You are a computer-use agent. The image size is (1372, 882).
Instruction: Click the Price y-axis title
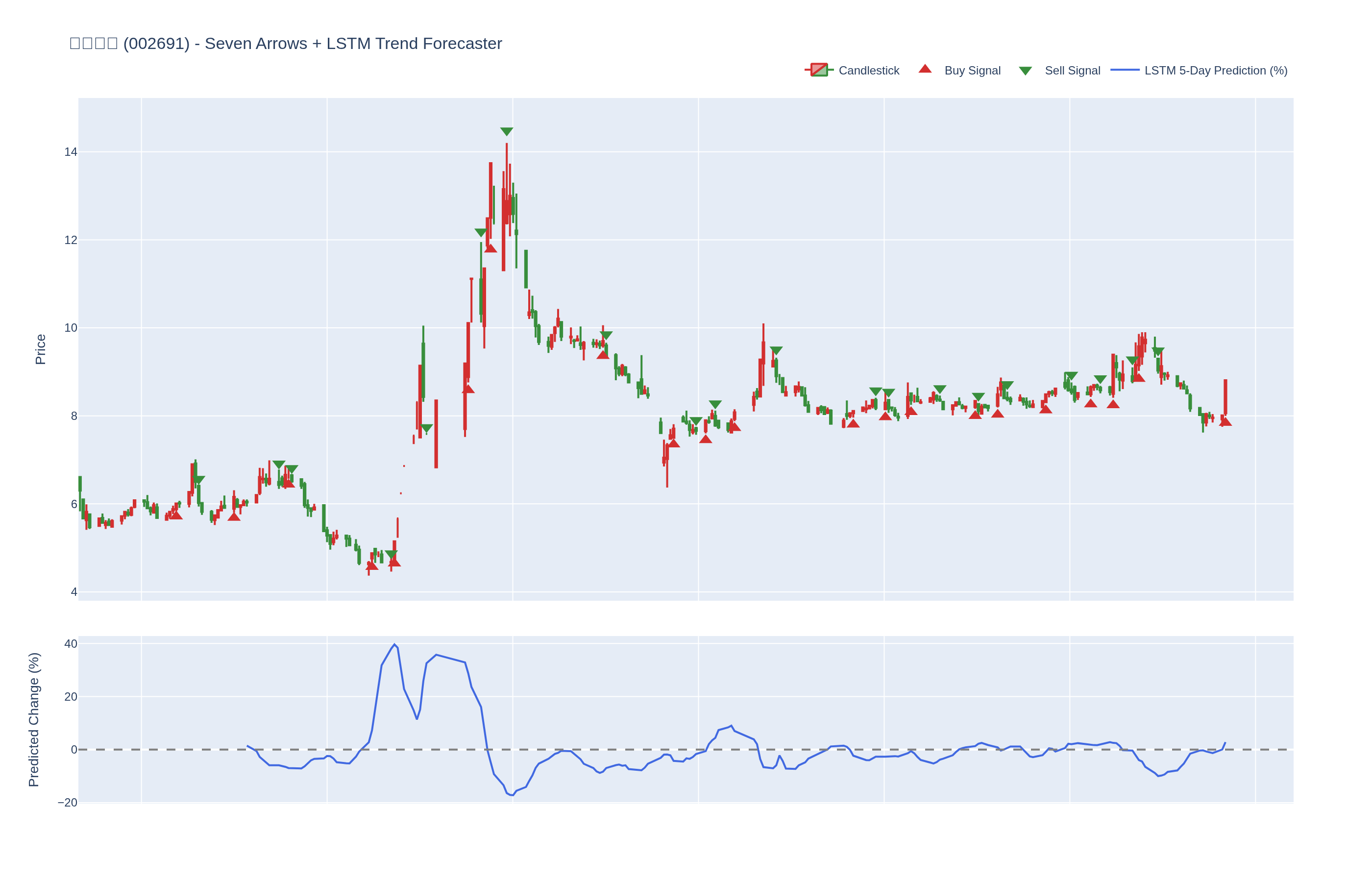40,349
